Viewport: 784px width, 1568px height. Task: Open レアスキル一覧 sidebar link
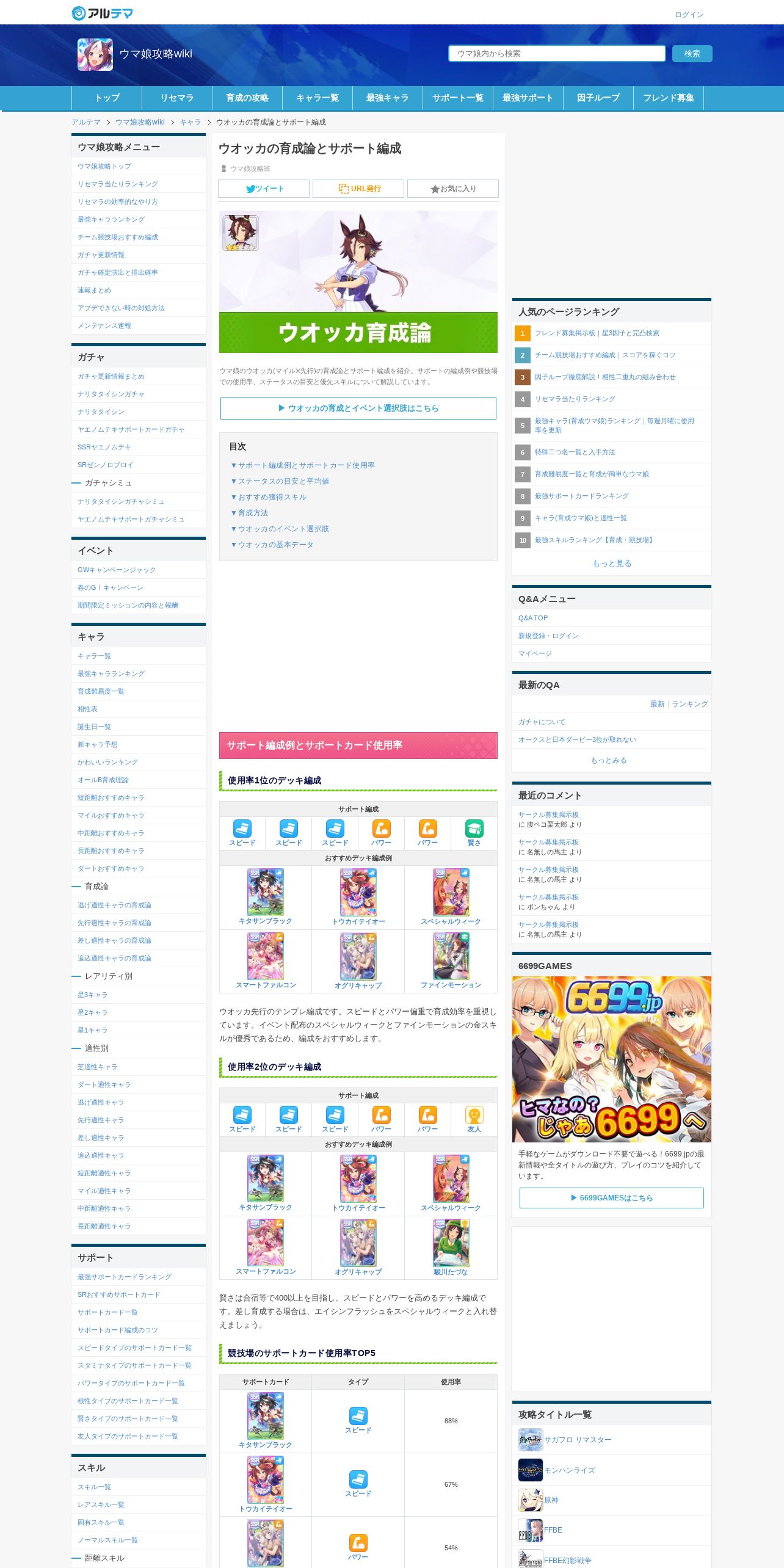coord(101,1504)
